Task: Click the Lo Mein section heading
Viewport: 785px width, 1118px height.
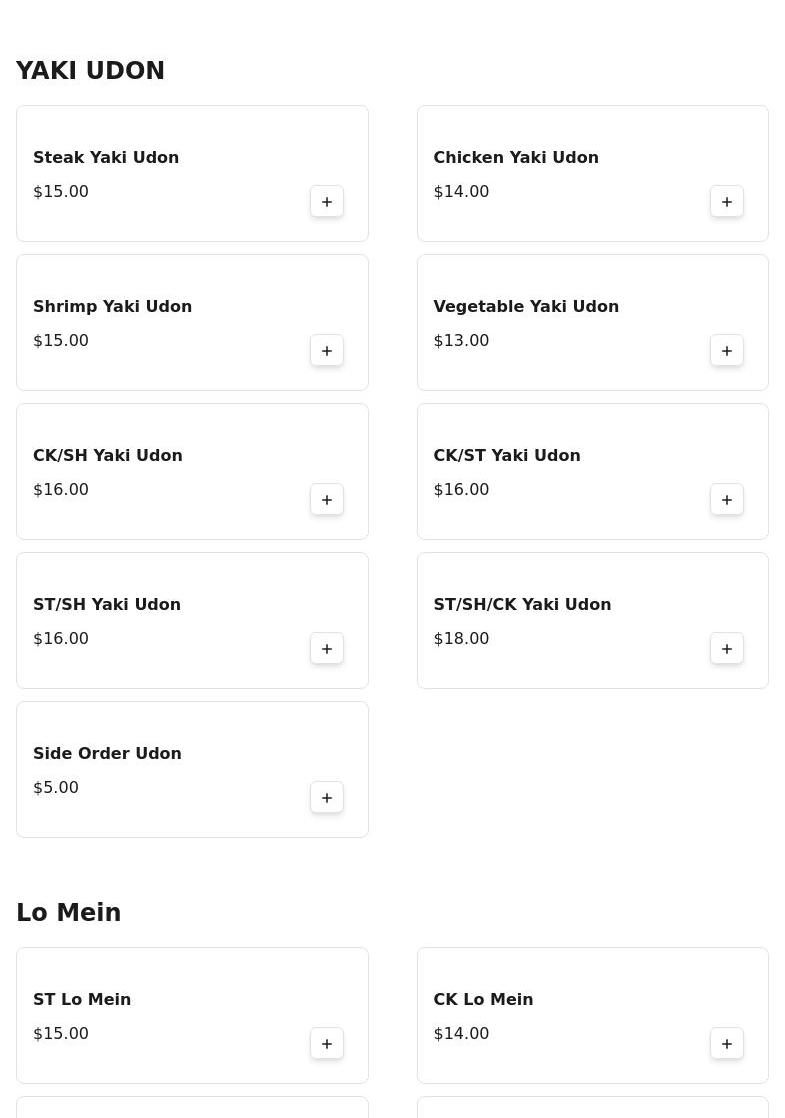Action: (x=68, y=913)
